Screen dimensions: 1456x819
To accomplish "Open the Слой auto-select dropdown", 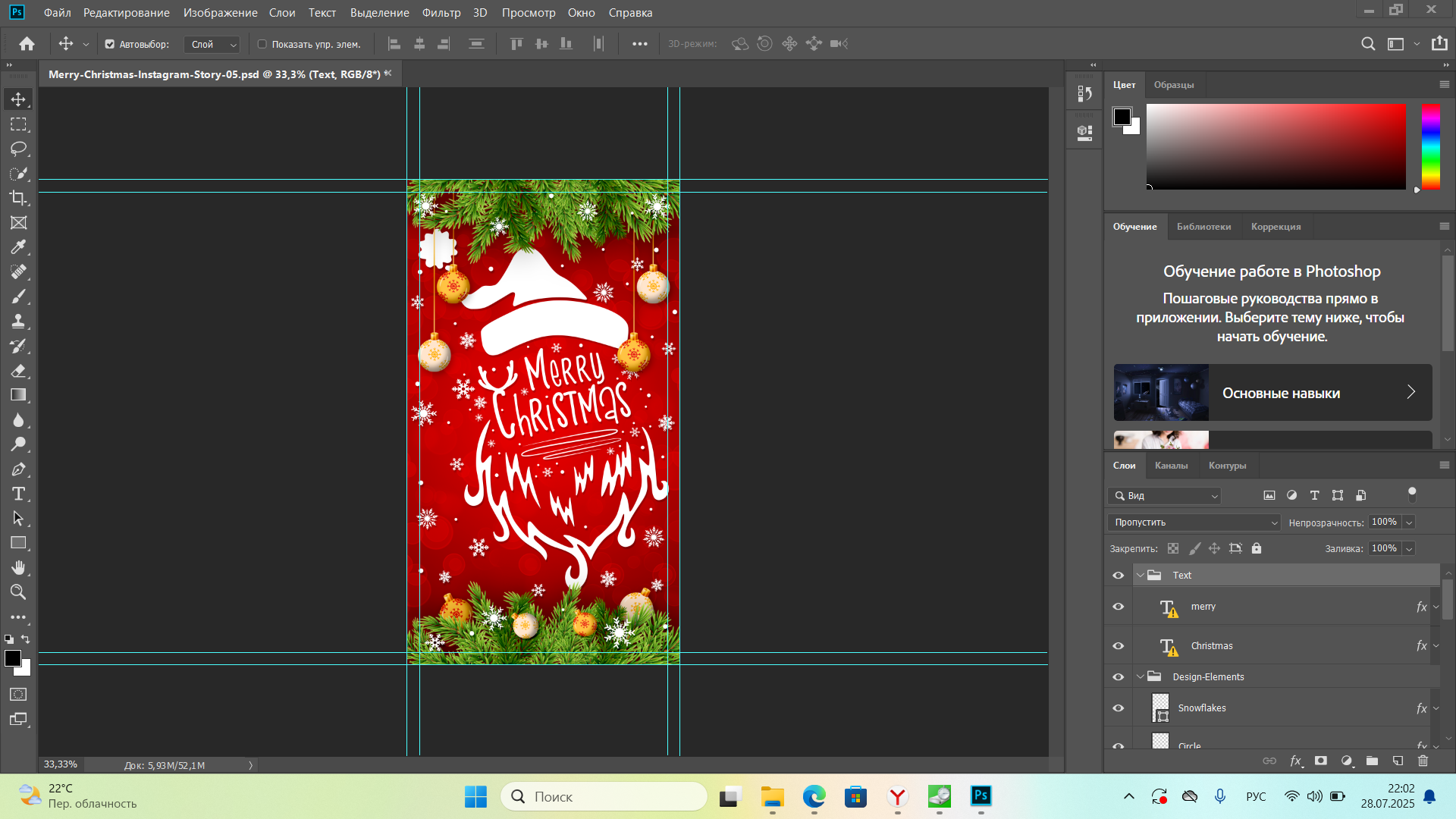I will click(212, 44).
